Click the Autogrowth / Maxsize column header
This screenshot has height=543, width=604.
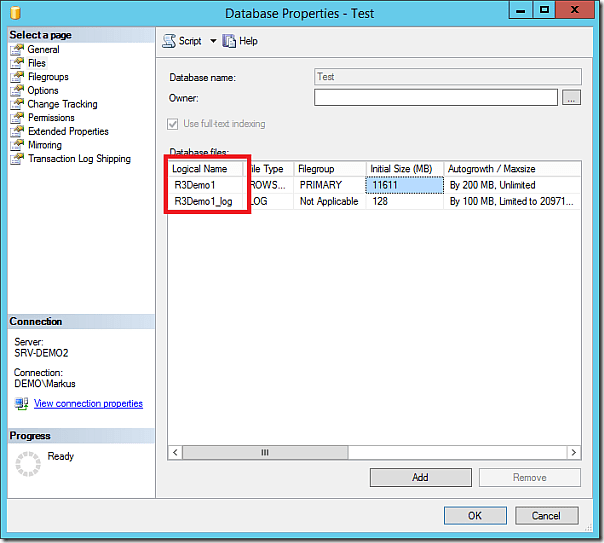512,169
